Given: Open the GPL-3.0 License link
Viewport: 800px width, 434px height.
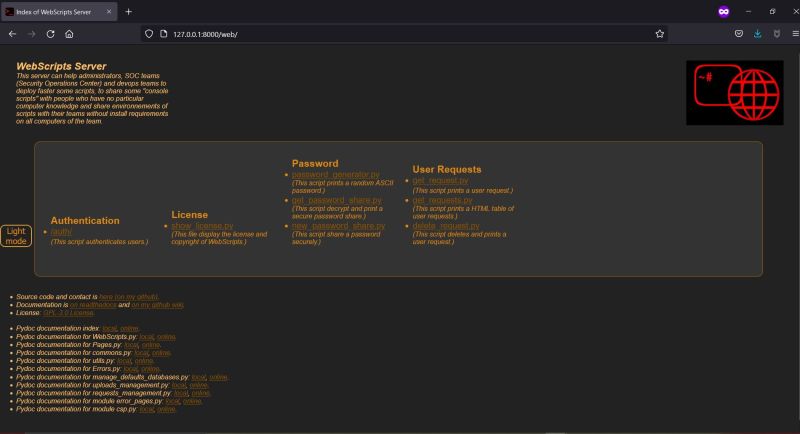Looking at the screenshot, I should pos(68,313).
